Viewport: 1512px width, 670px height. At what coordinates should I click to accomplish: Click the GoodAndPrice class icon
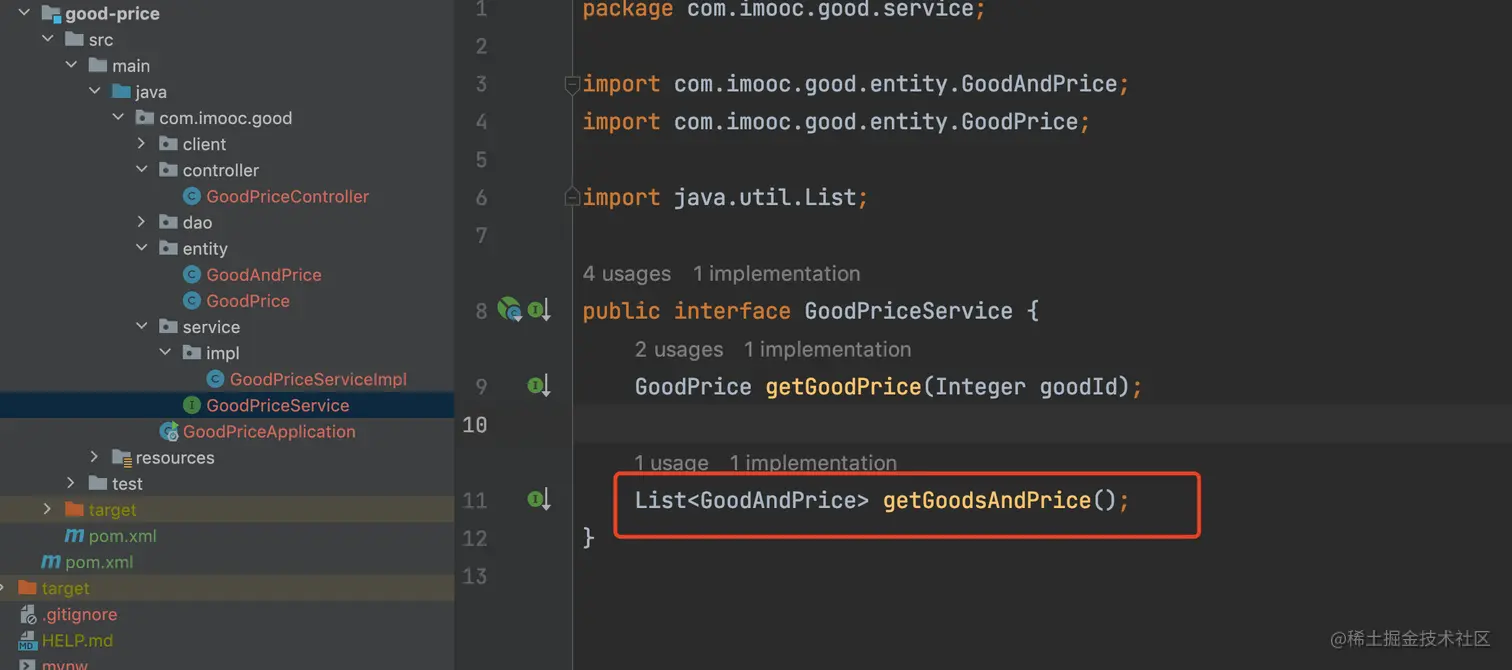pos(192,274)
